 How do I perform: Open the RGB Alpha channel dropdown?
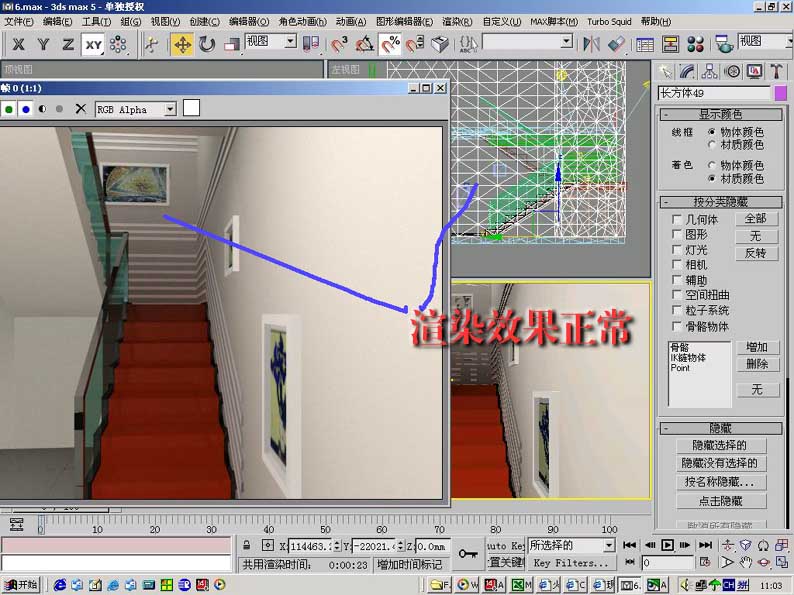[x=170, y=109]
